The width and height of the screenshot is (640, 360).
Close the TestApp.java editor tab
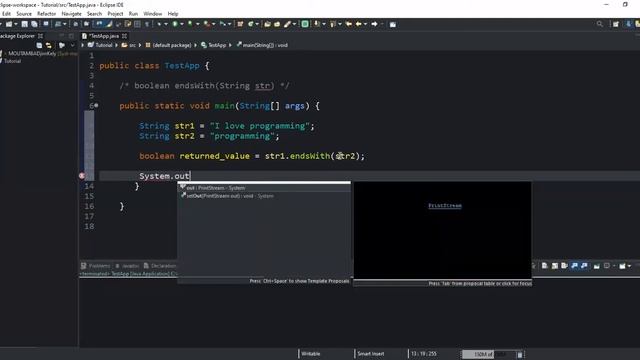pyautogui.click(x=124, y=36)
